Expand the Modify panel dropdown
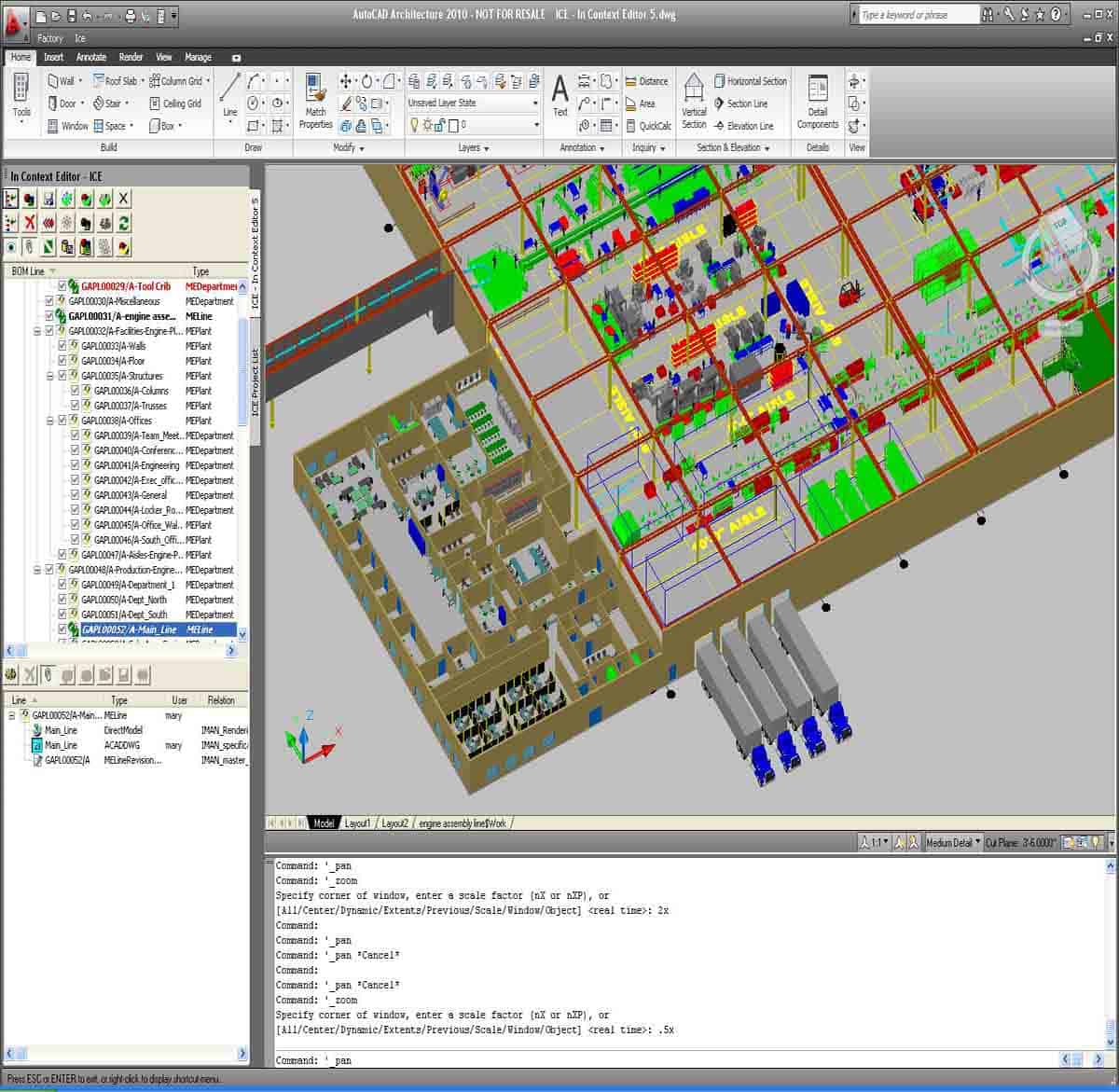This screenshot has width=1119, height=1092. [349, 147]
